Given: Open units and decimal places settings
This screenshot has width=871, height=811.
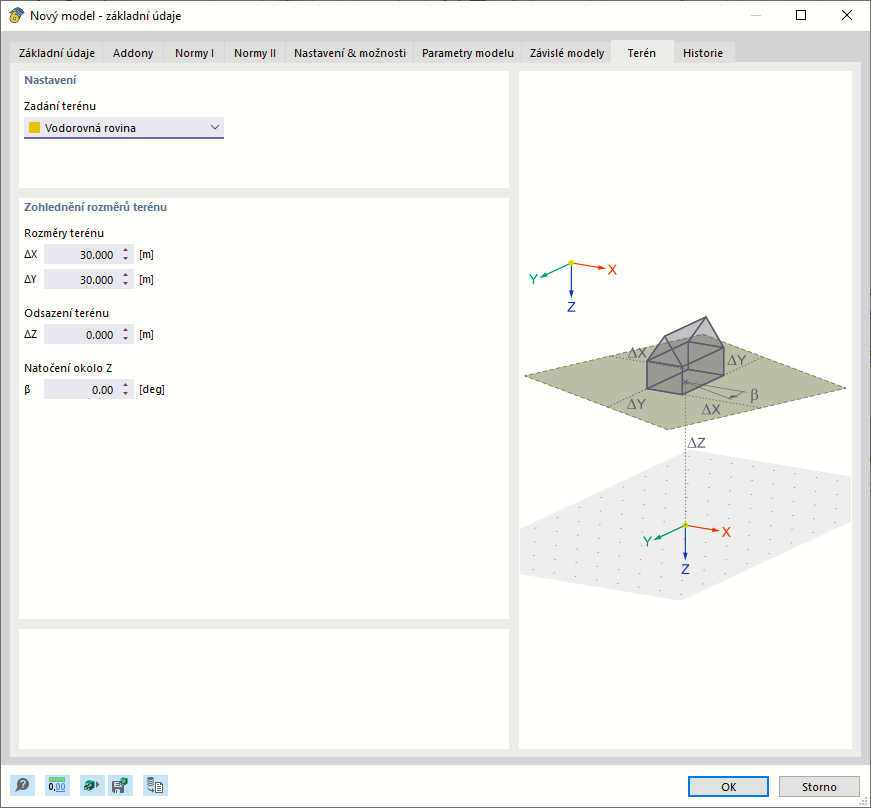Looking at the screenshot, I should tap(57, 785).
